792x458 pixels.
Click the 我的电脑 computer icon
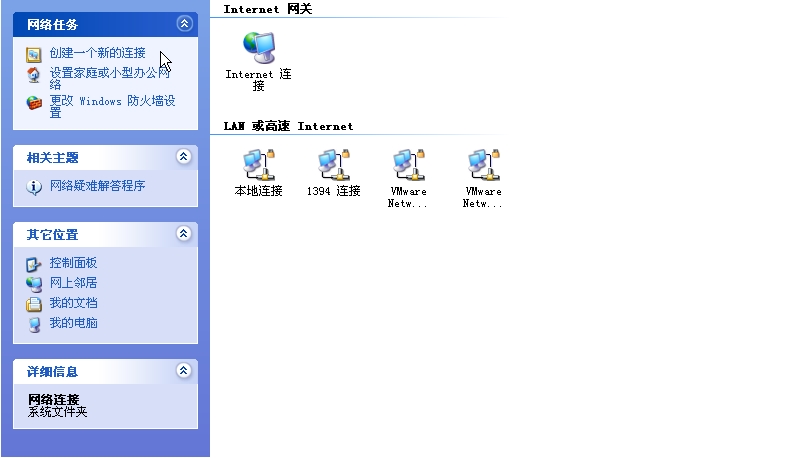click(34, 324)
